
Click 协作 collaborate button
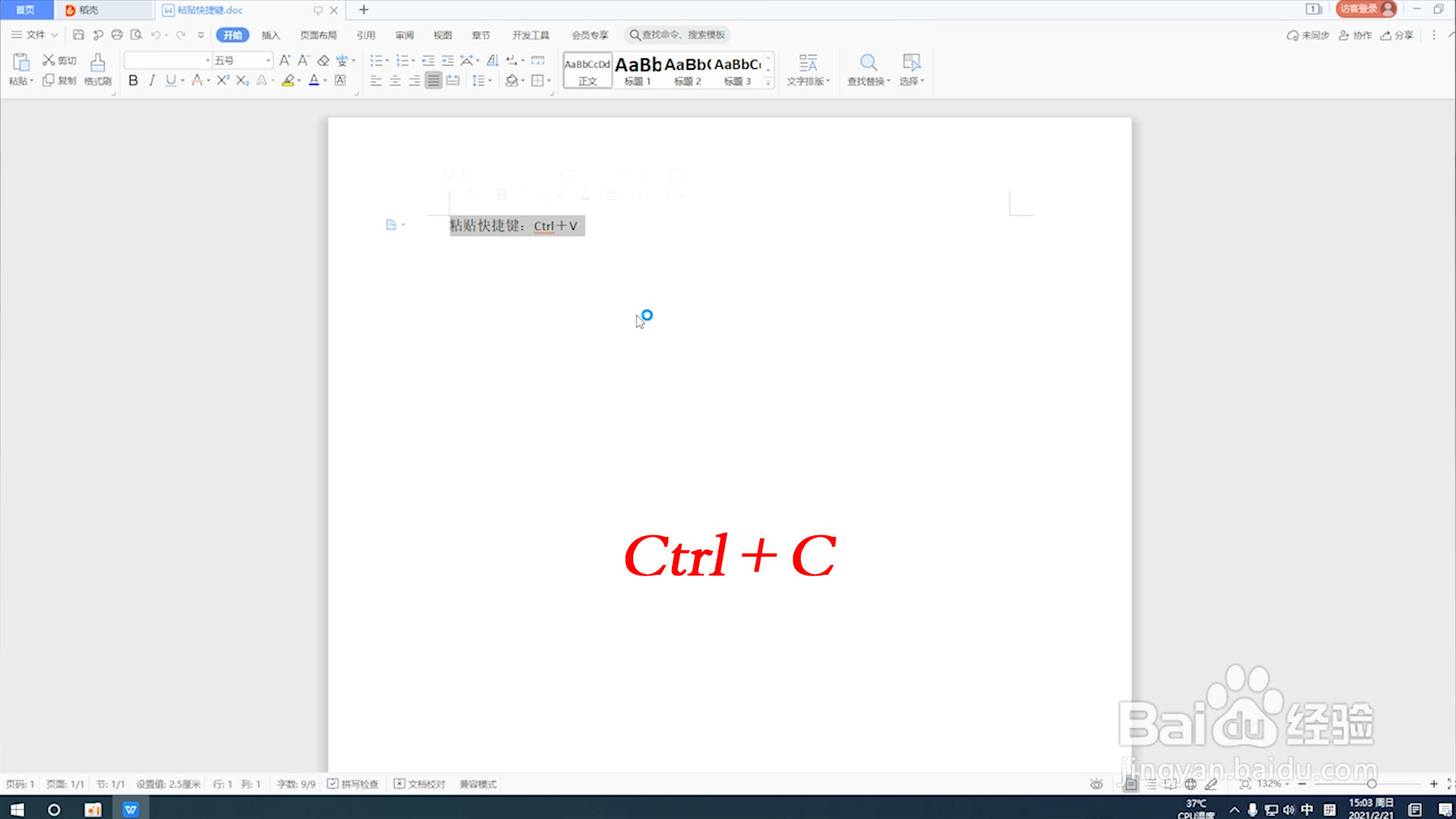pos(1355,35)
